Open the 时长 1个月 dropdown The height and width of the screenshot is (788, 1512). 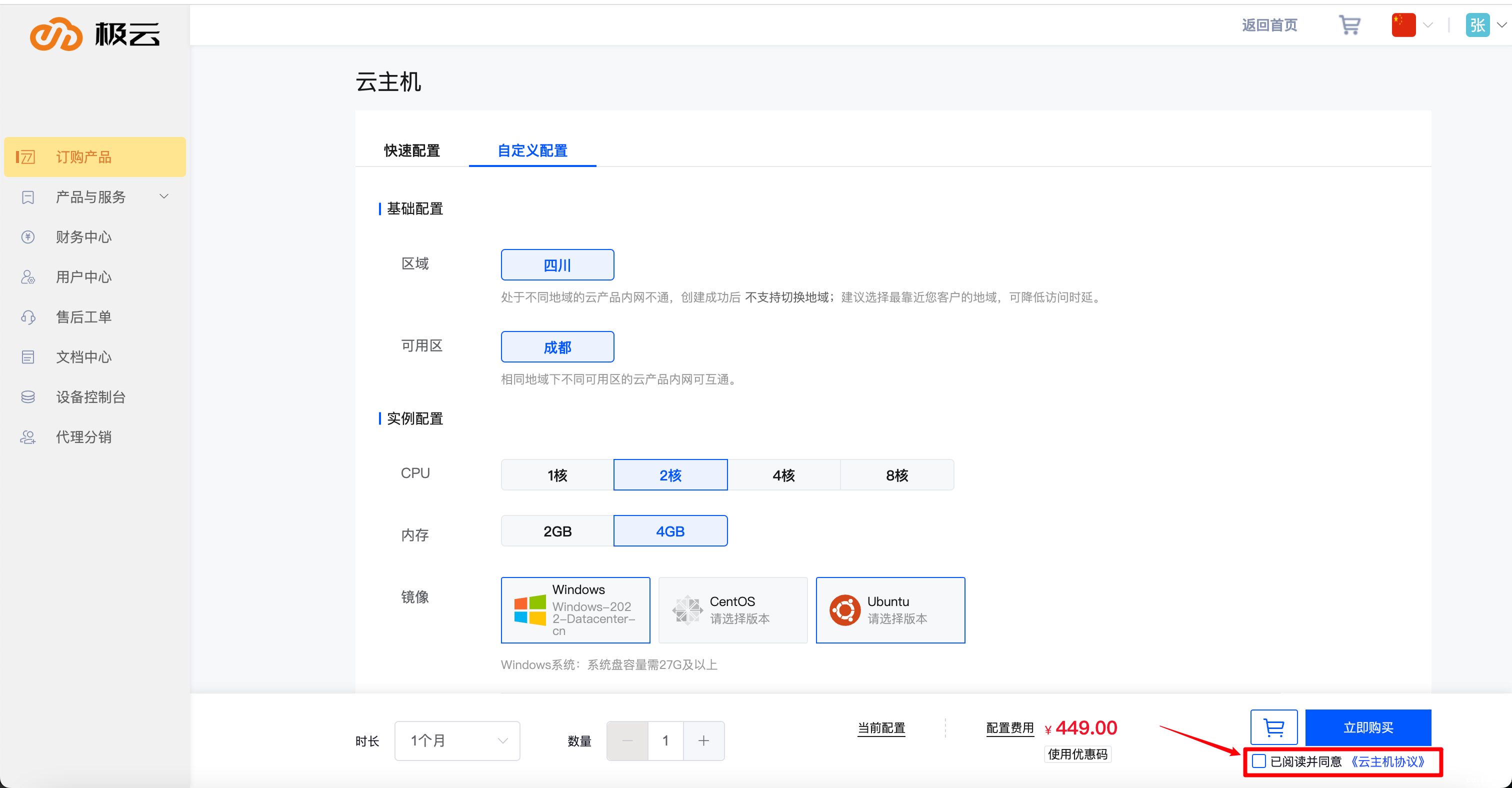coord(456,741)
